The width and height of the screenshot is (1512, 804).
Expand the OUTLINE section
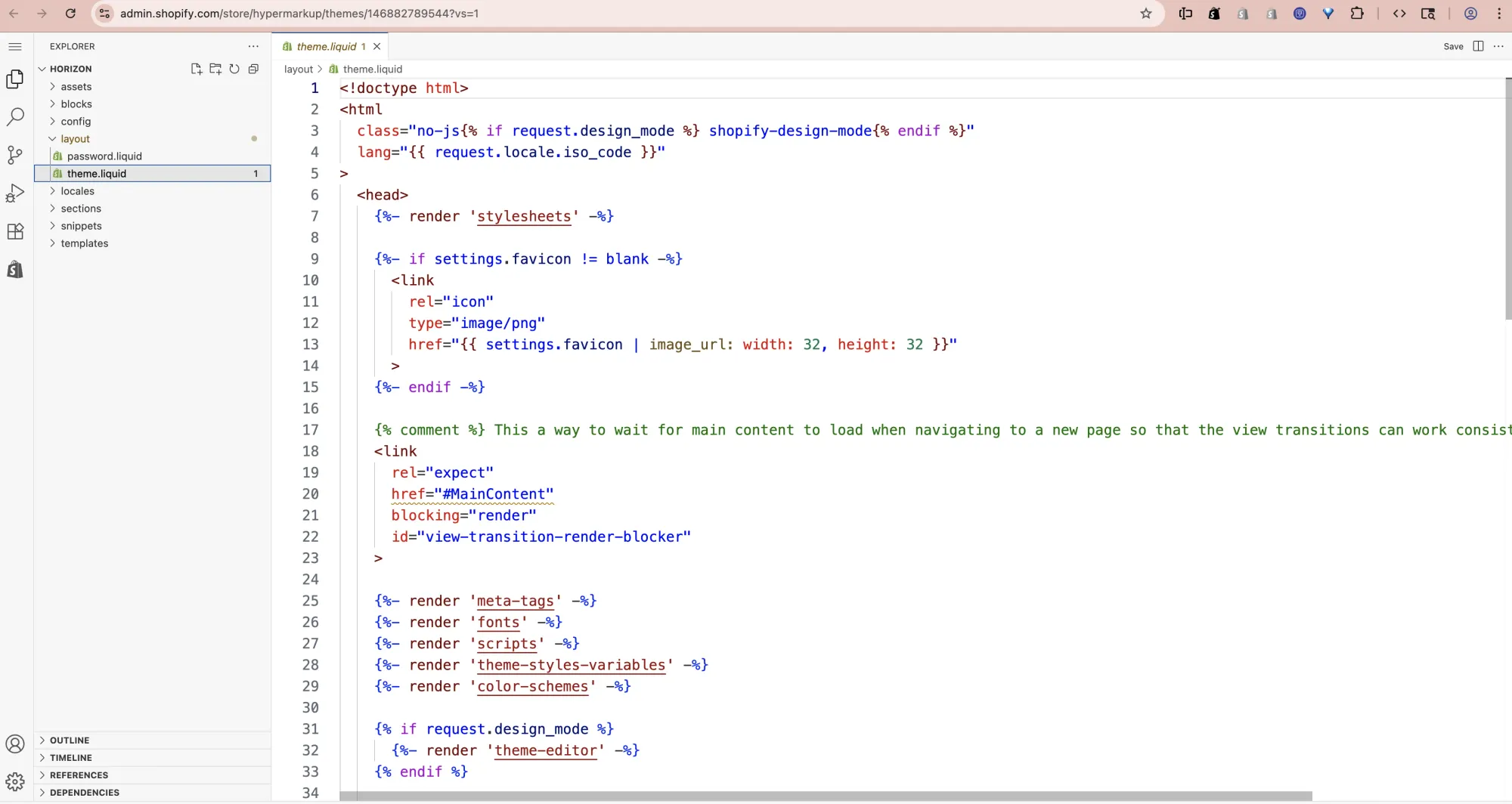coord(69,740)
